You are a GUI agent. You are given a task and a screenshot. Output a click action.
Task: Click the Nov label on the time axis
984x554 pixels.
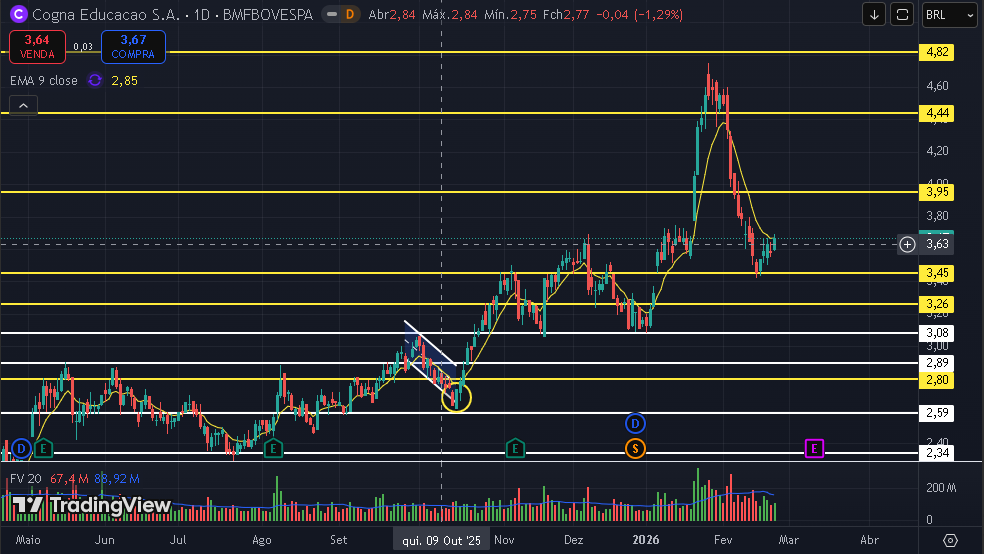(x=504, y=540)
